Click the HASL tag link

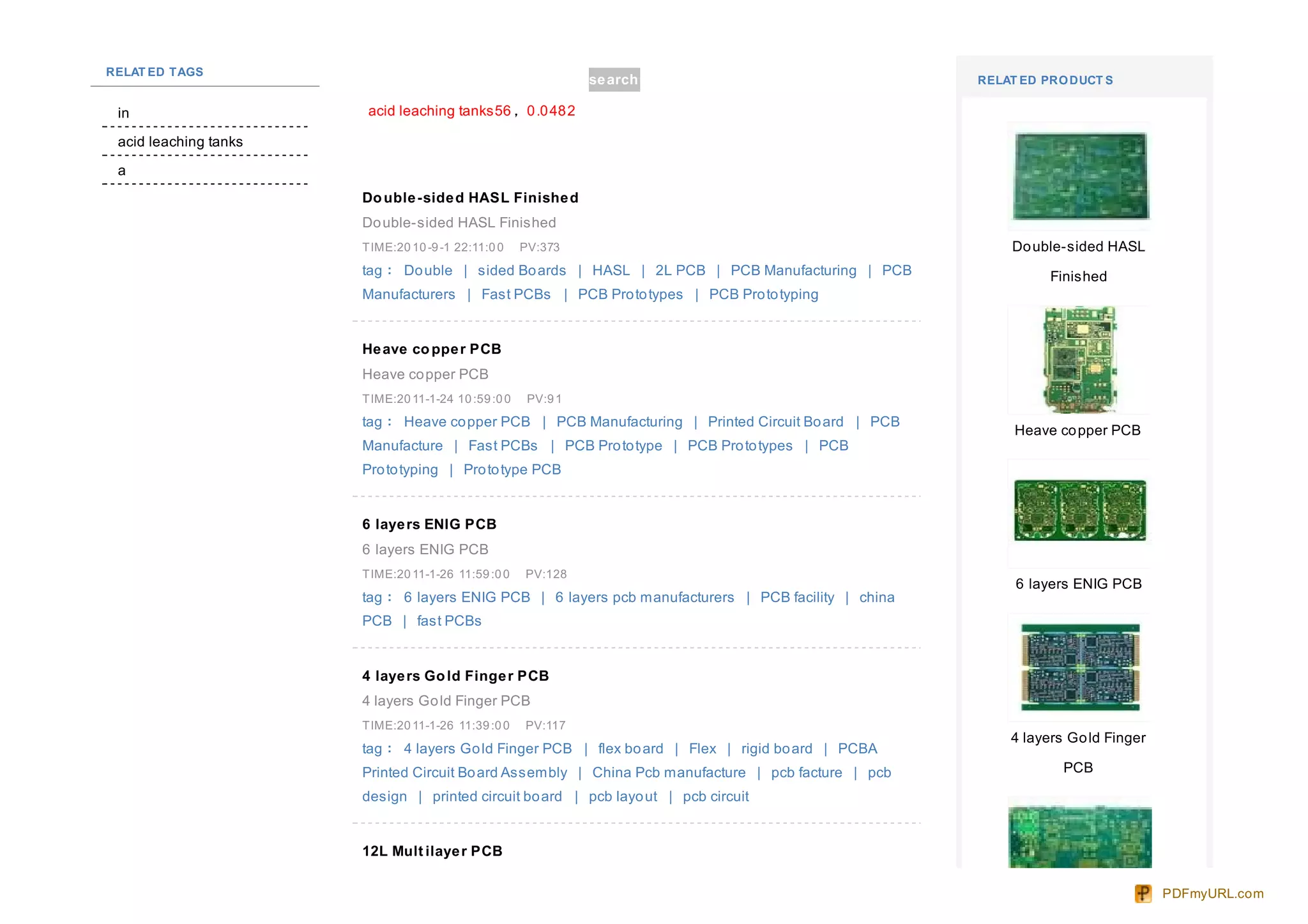pyautogui.click(x=611, y=271)
